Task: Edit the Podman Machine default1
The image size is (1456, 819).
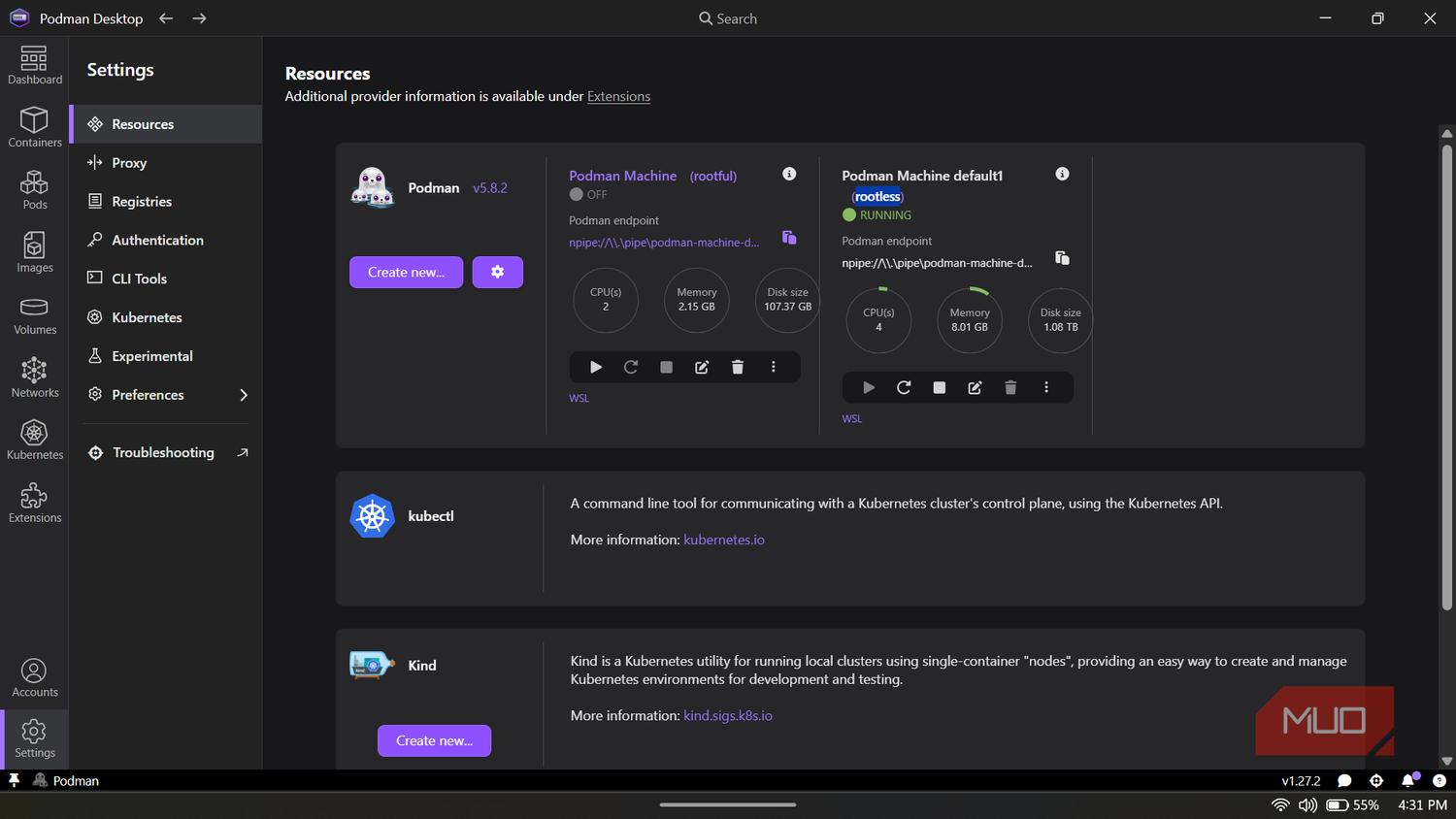Action: [x=975, y=387]
